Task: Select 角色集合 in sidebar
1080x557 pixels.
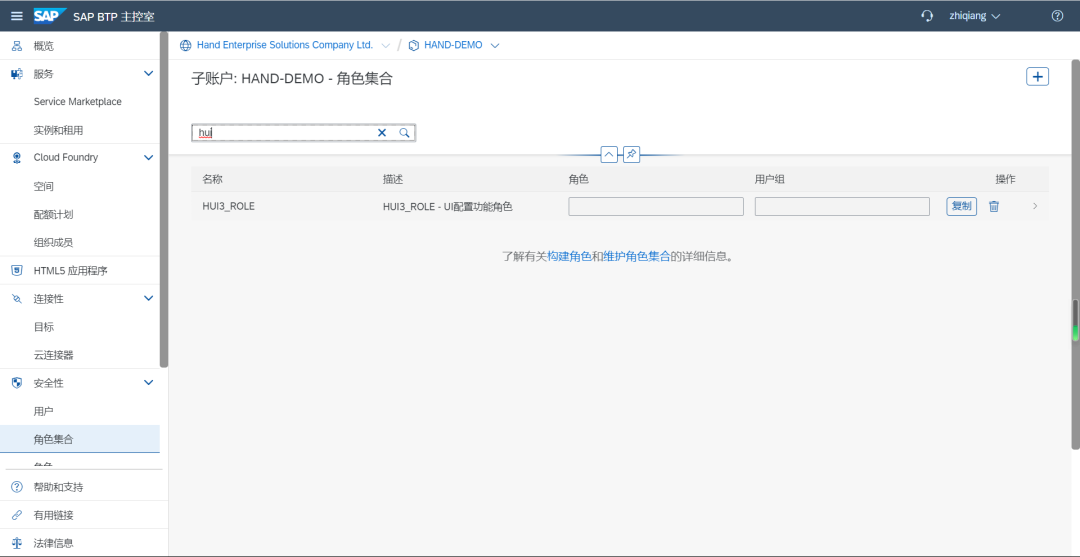Action: [80, 439]
